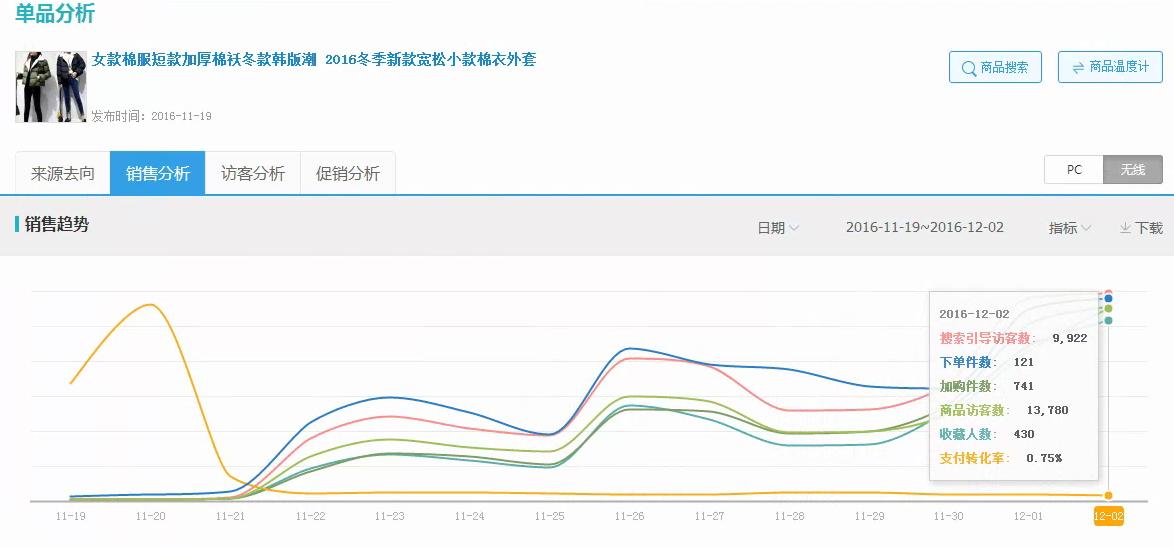Screen dimensions: 1174x548
Task: Click the magnifier icon in 商品搜索
Action: click(x=968, y=68)
